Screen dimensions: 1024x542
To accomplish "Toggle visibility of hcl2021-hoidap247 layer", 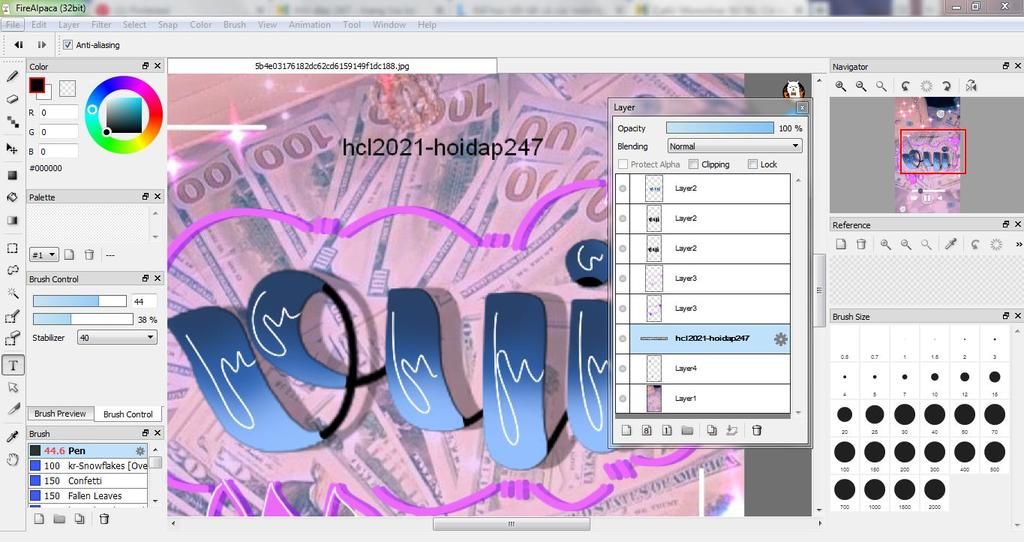I will coord(623,339).
